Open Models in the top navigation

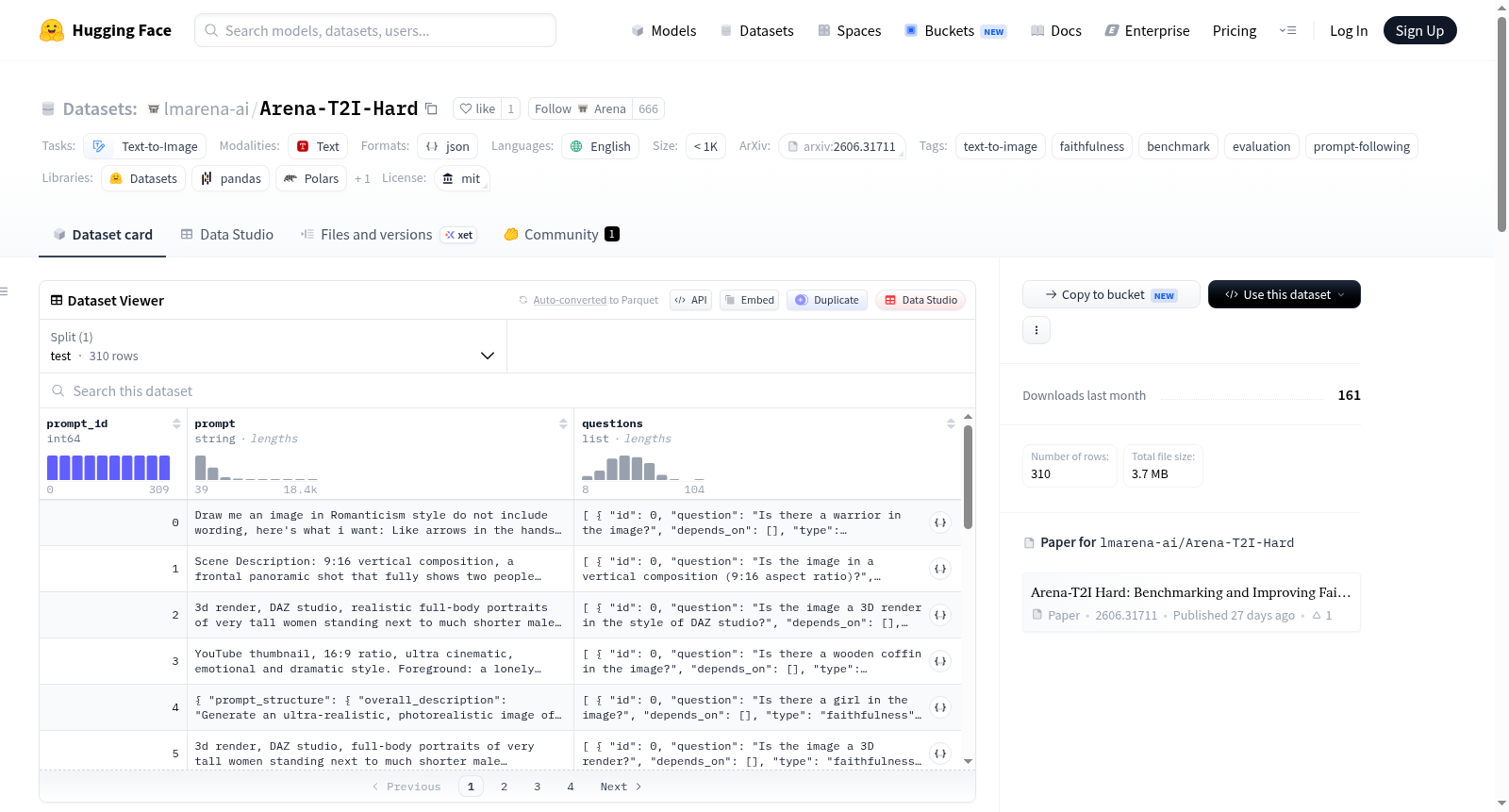(x=664, y=30)
